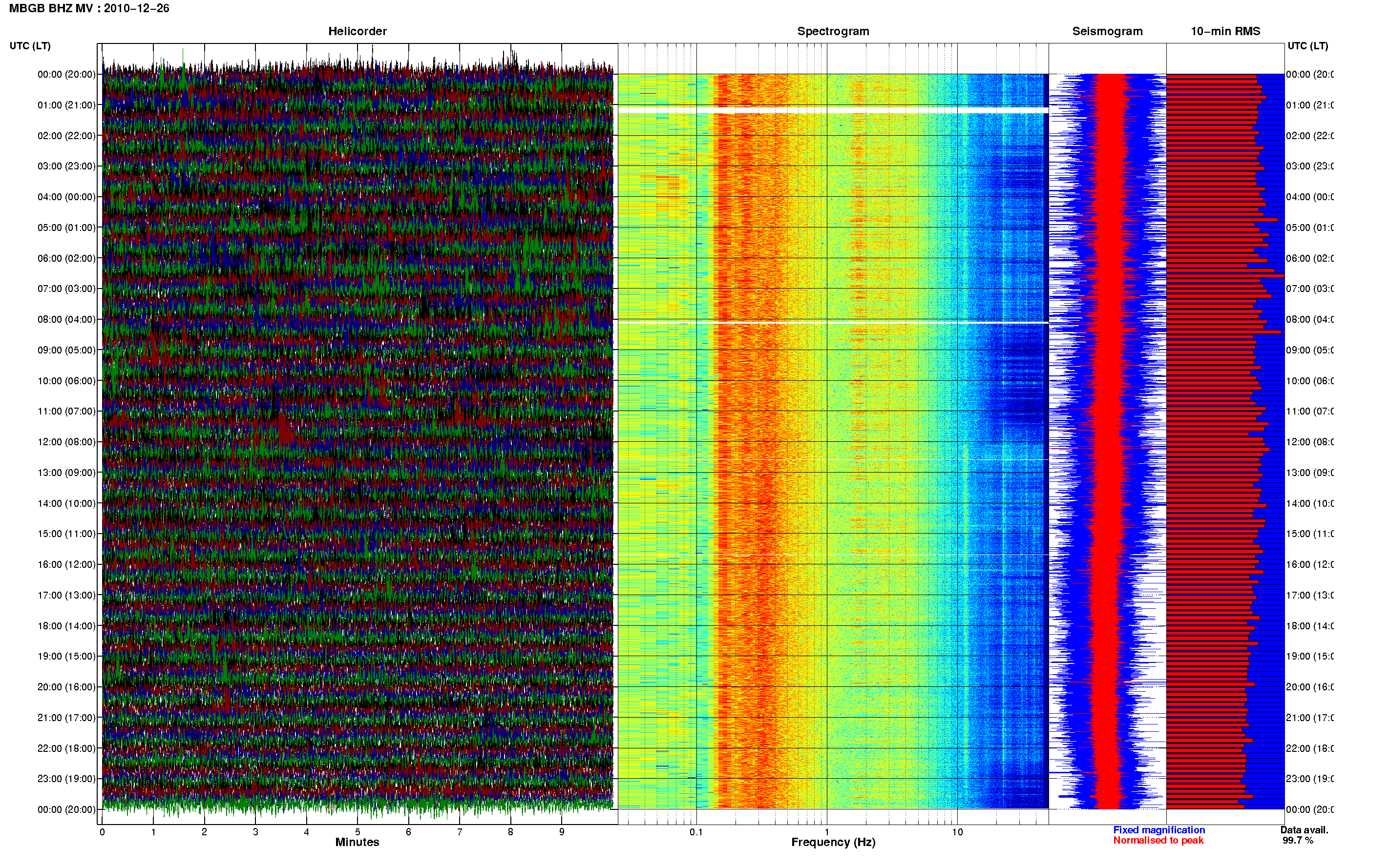Click the 18:00 (14: label on the right axis
Image resolution: width=1389 pixels, height=868 pixels.
(1310, 626)
